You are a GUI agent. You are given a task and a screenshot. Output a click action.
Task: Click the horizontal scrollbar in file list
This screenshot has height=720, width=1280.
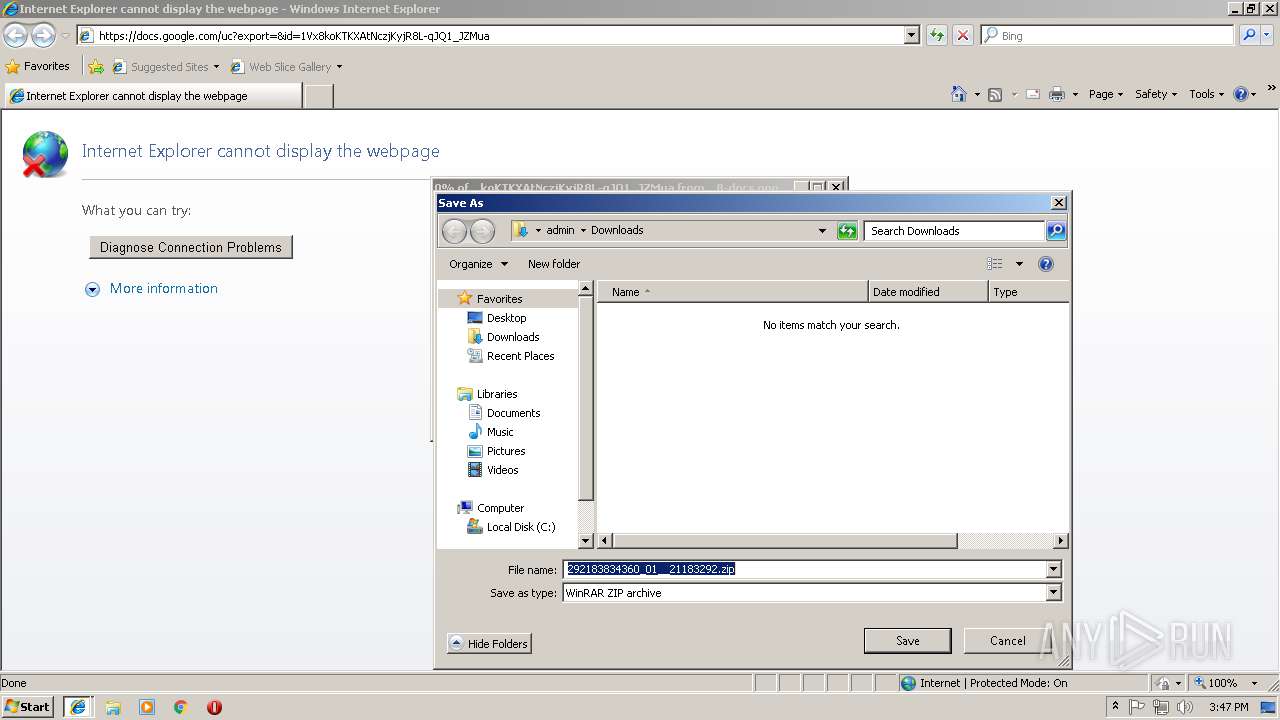pos(783,541)
